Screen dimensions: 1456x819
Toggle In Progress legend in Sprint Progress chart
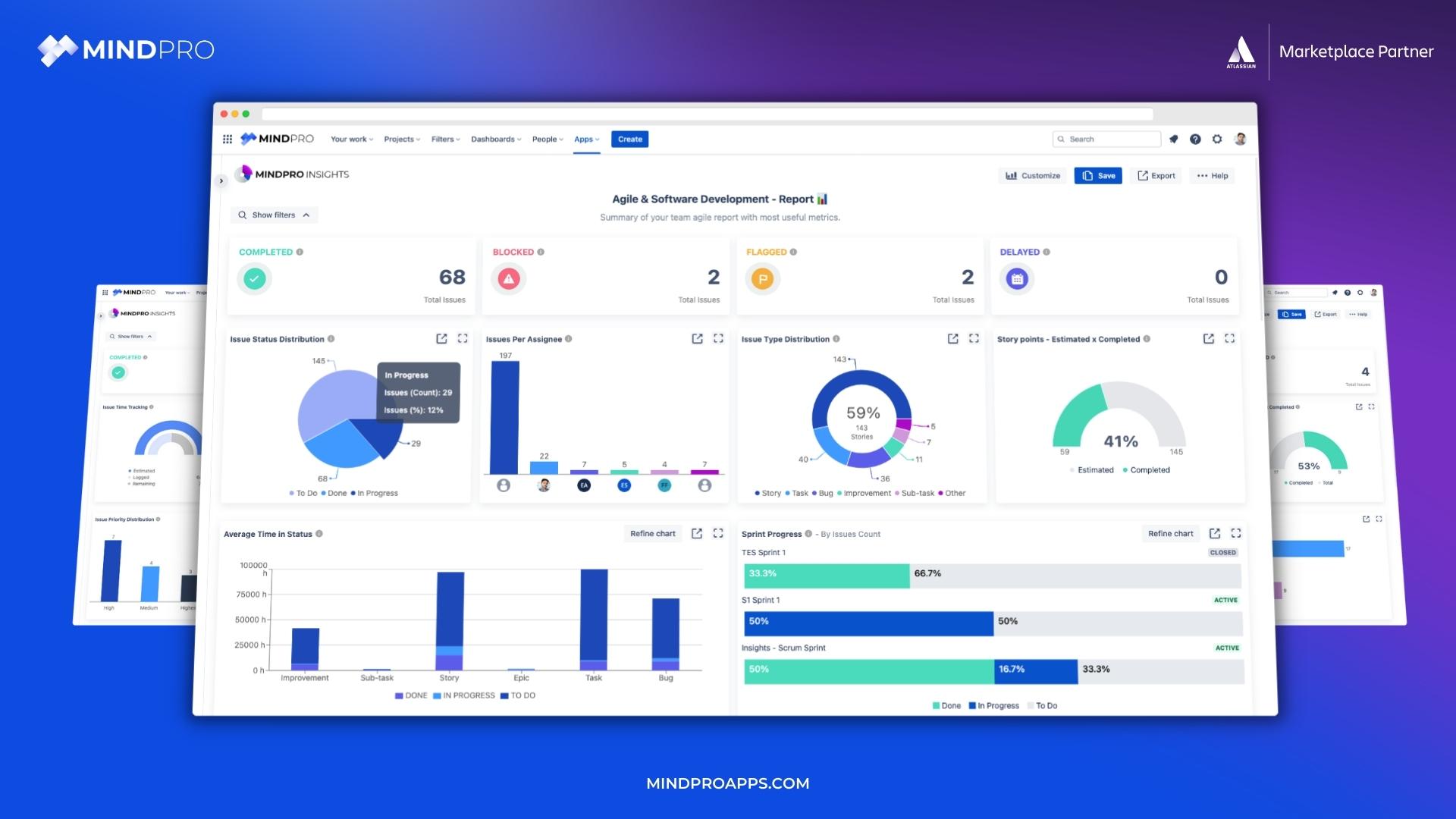coord(991,705)
